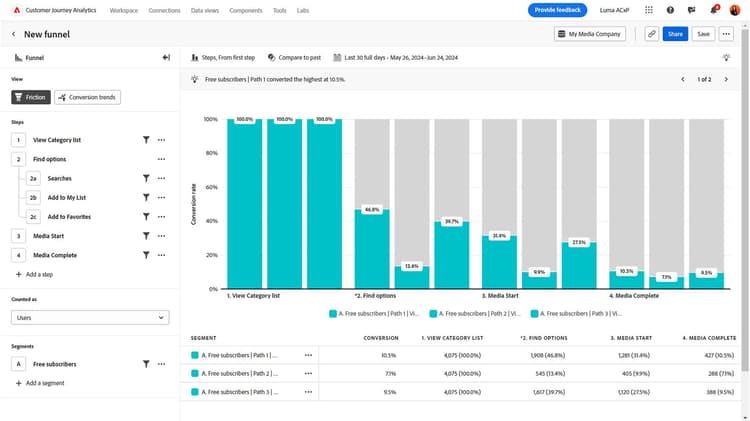Click the Share button
This screenshot has width=750, height=421.
(675, 34)
